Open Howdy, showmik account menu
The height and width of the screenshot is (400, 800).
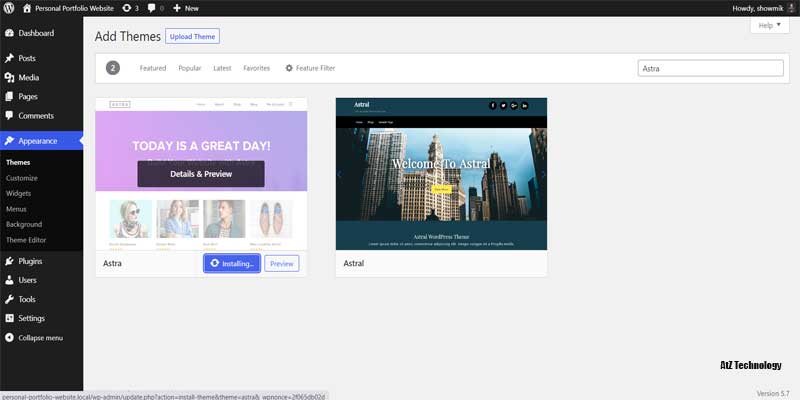point(764,8)
